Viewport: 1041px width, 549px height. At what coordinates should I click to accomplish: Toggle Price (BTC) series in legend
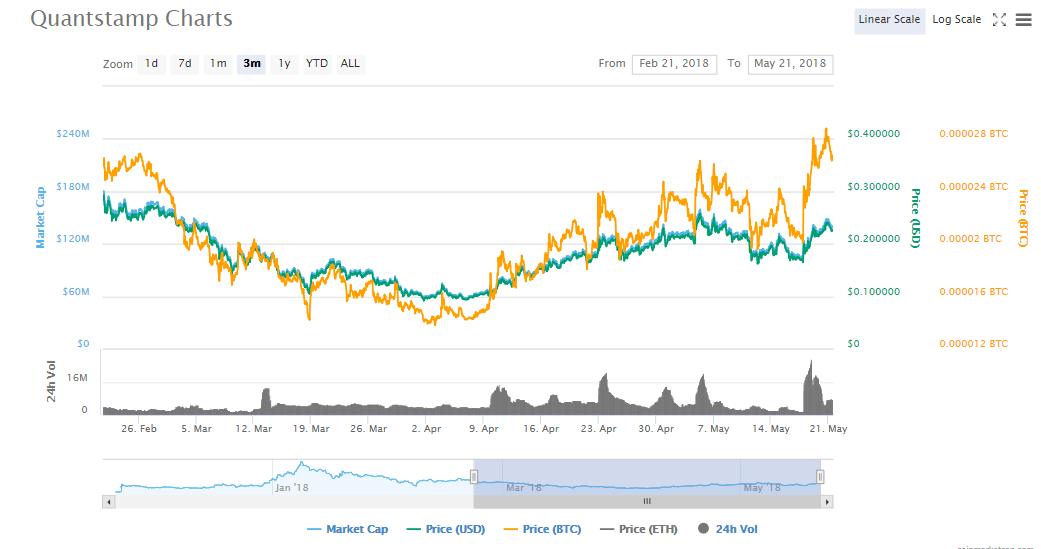[x=541, y=529]
